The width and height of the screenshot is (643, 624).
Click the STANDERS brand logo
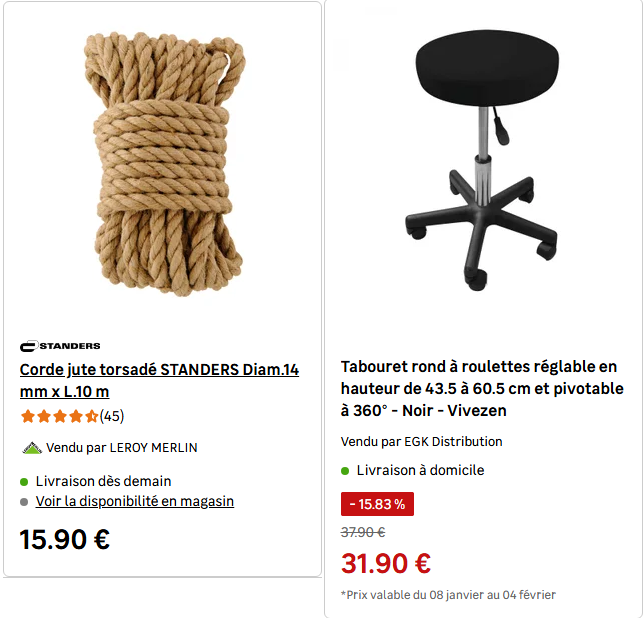60,346
